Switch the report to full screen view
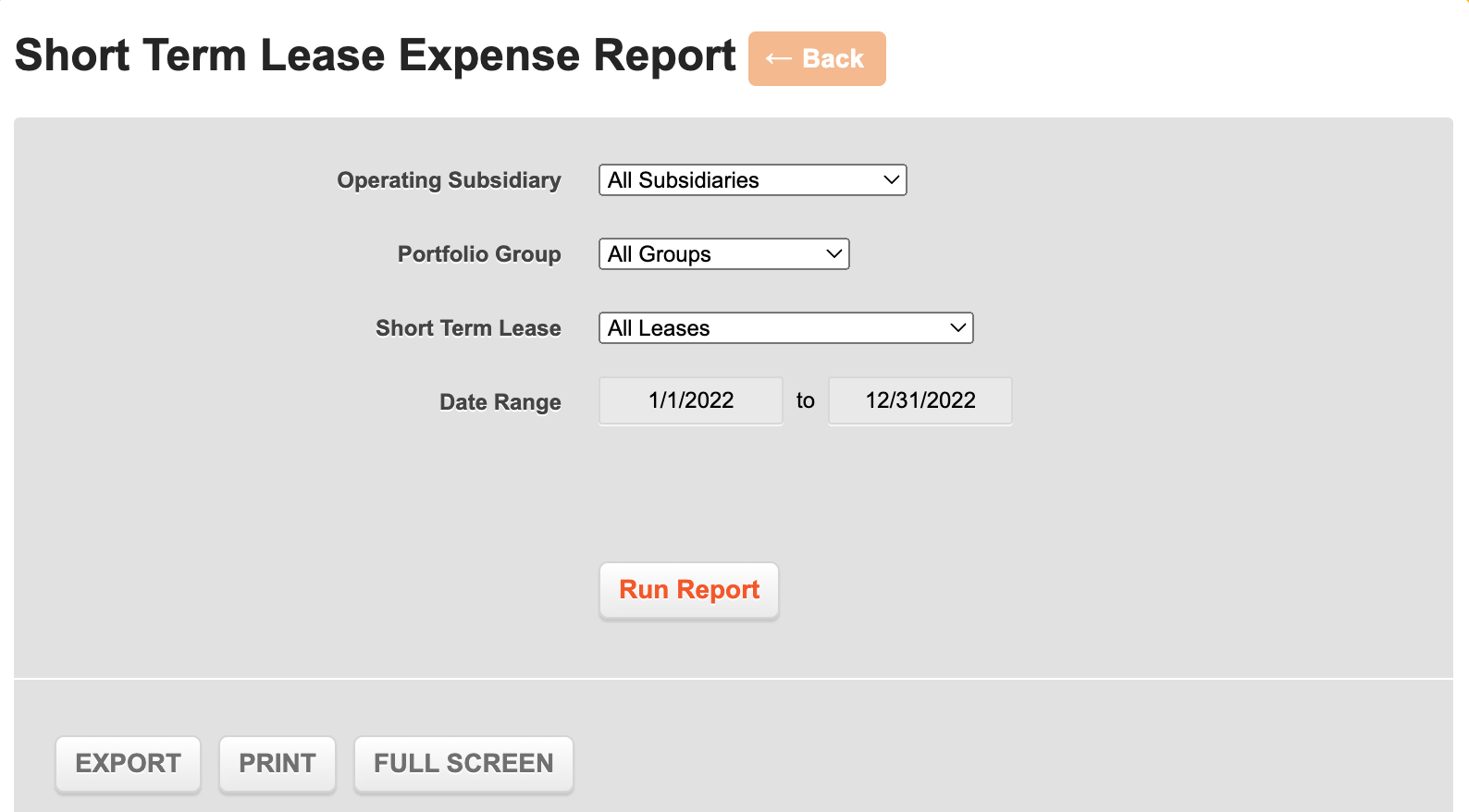 tap(463, 764)
